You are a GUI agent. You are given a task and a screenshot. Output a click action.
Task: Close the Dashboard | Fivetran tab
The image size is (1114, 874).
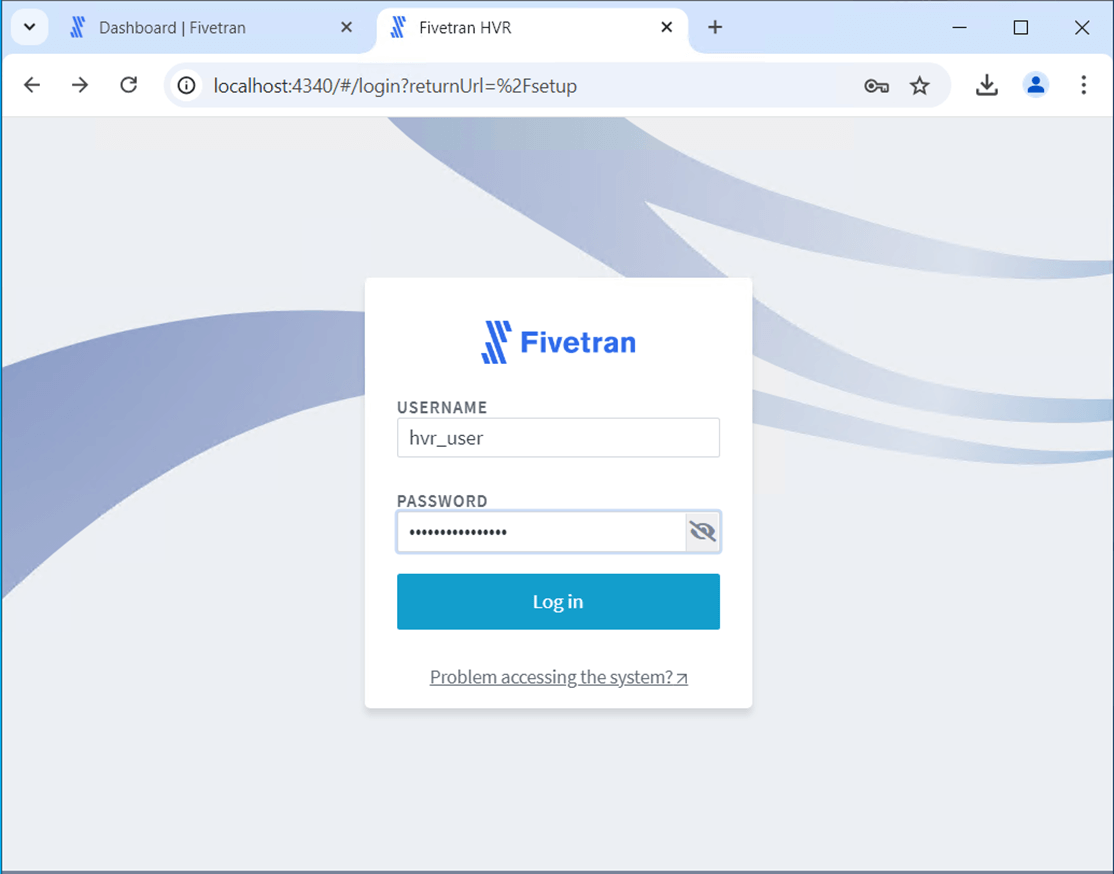(346, 27)
